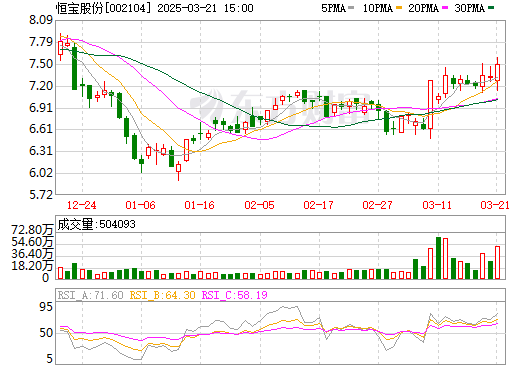520x365 pixels.
Task: Click the 5 RSI axis label
Action: point(49,359)
